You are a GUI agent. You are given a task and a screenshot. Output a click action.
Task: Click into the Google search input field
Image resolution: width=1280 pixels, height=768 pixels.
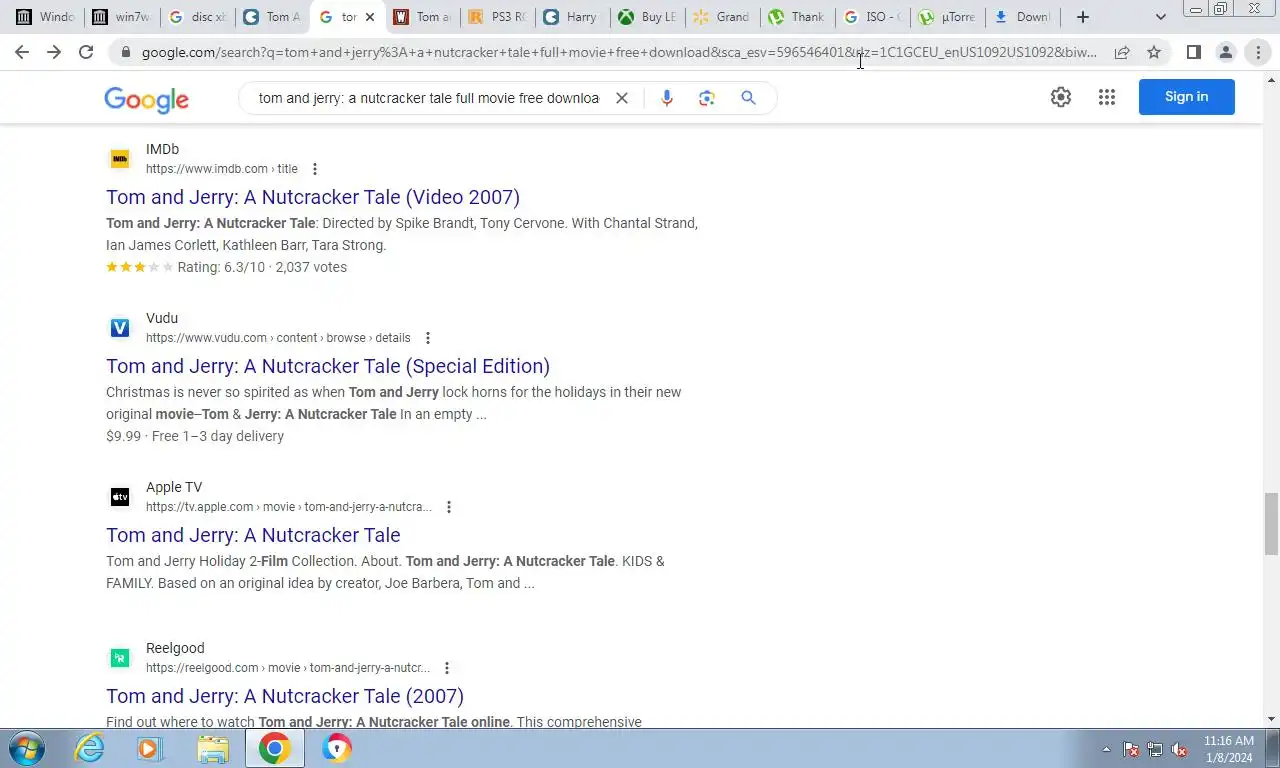pos(428,98)
